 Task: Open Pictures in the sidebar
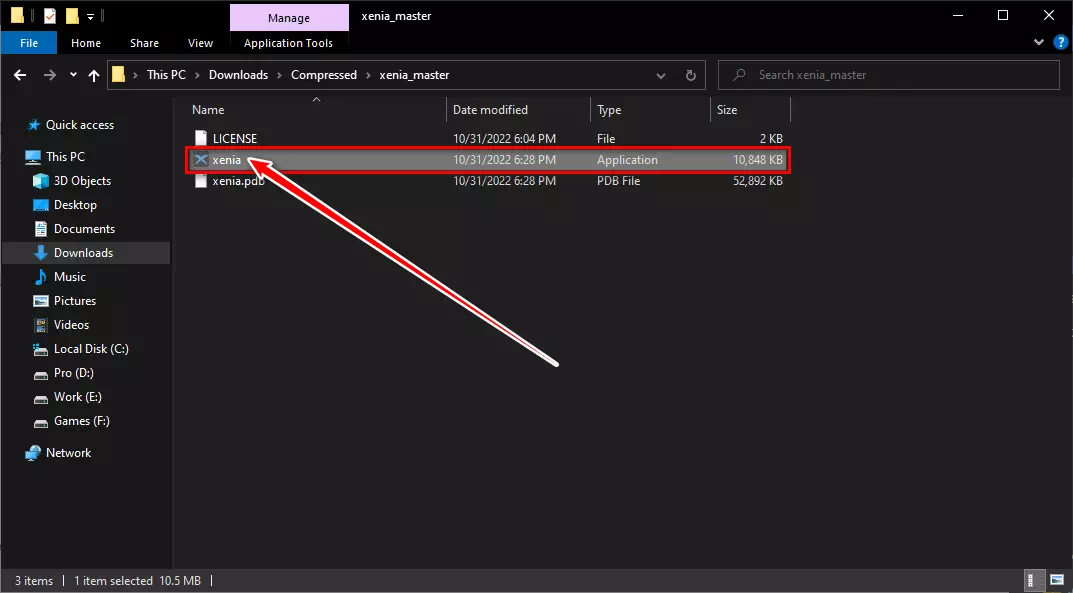tap(75, 300)
